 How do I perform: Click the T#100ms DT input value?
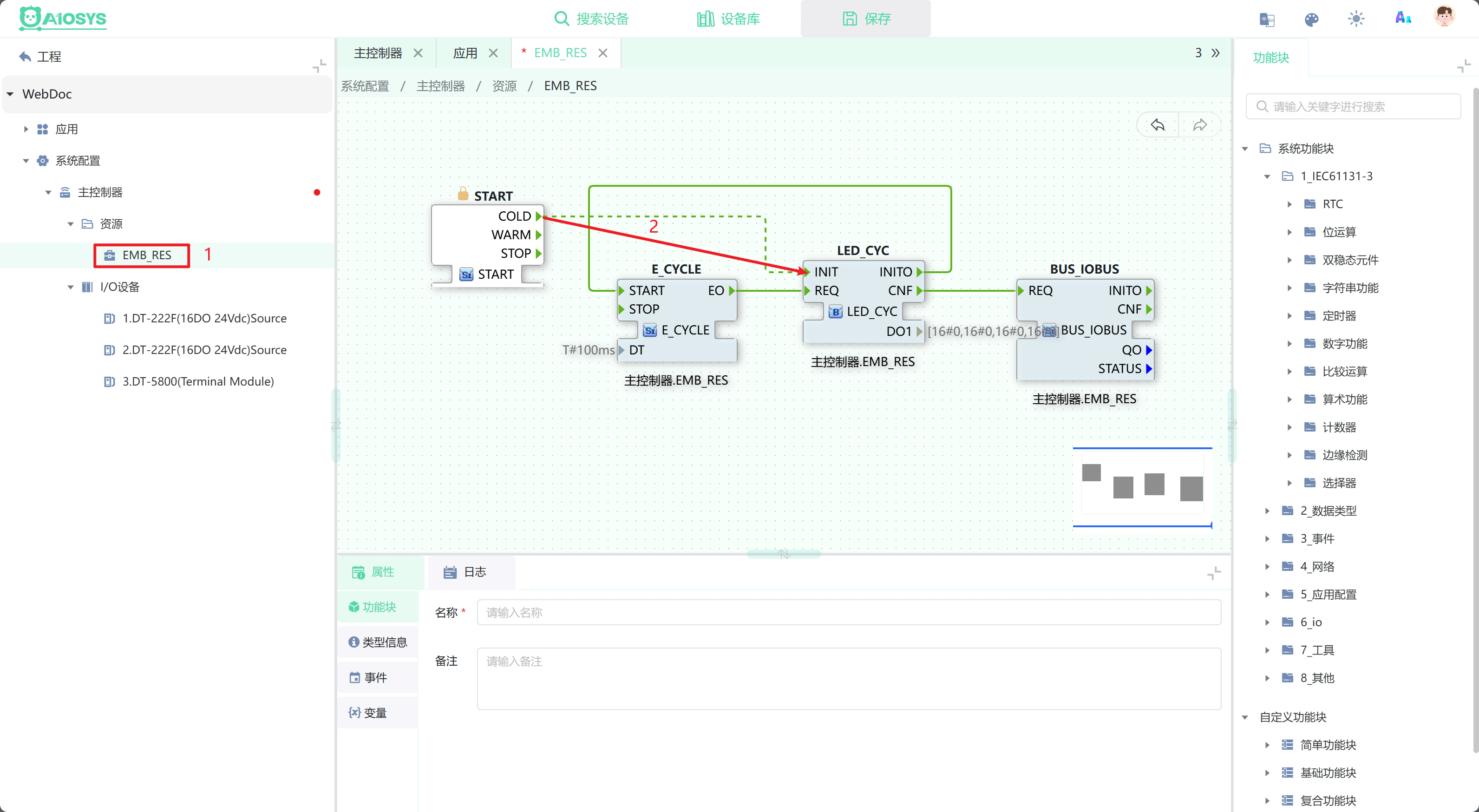coord(588,350)
